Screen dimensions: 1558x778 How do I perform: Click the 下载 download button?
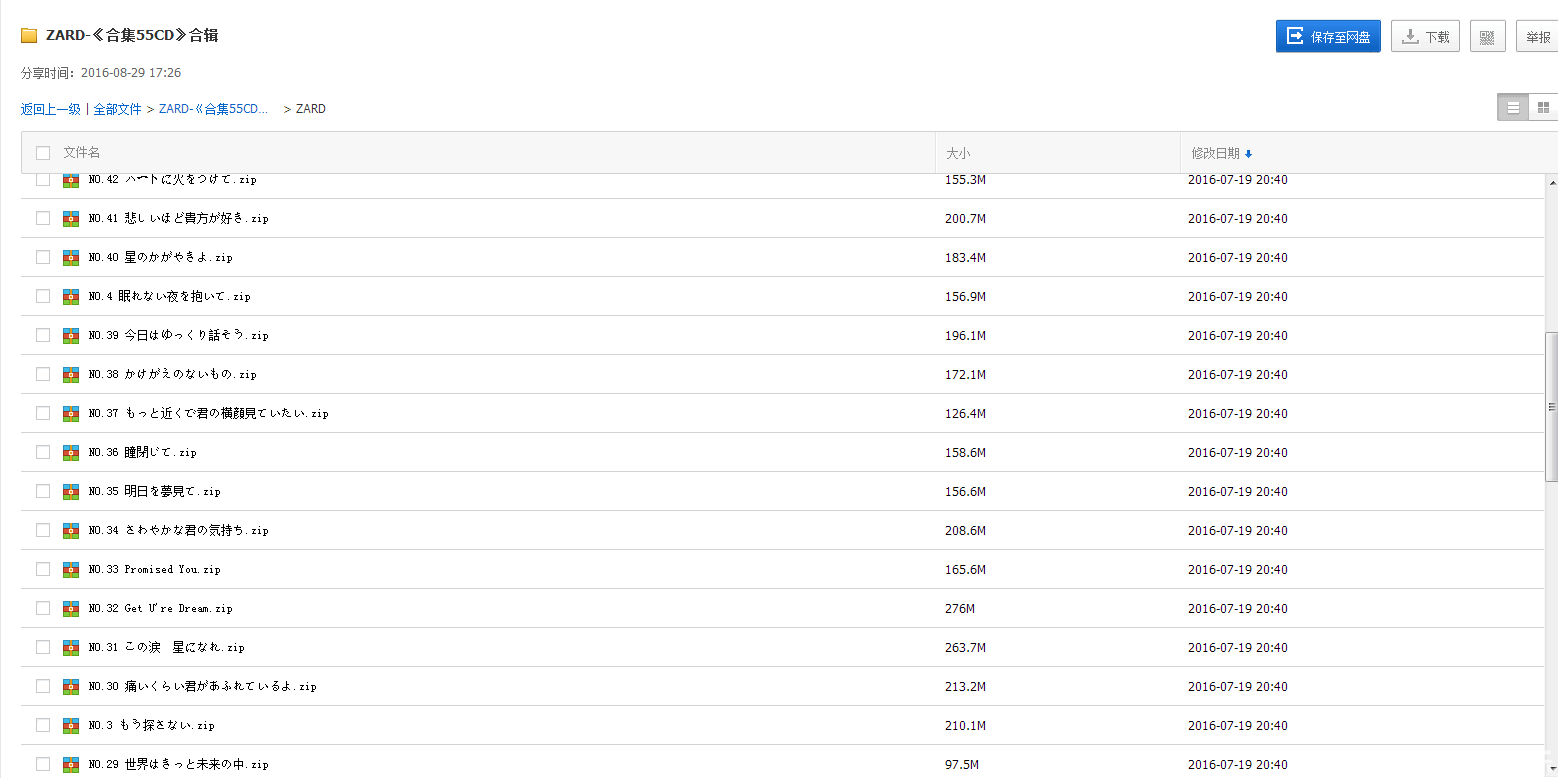pyautogui.click(x=1426, y=37)
